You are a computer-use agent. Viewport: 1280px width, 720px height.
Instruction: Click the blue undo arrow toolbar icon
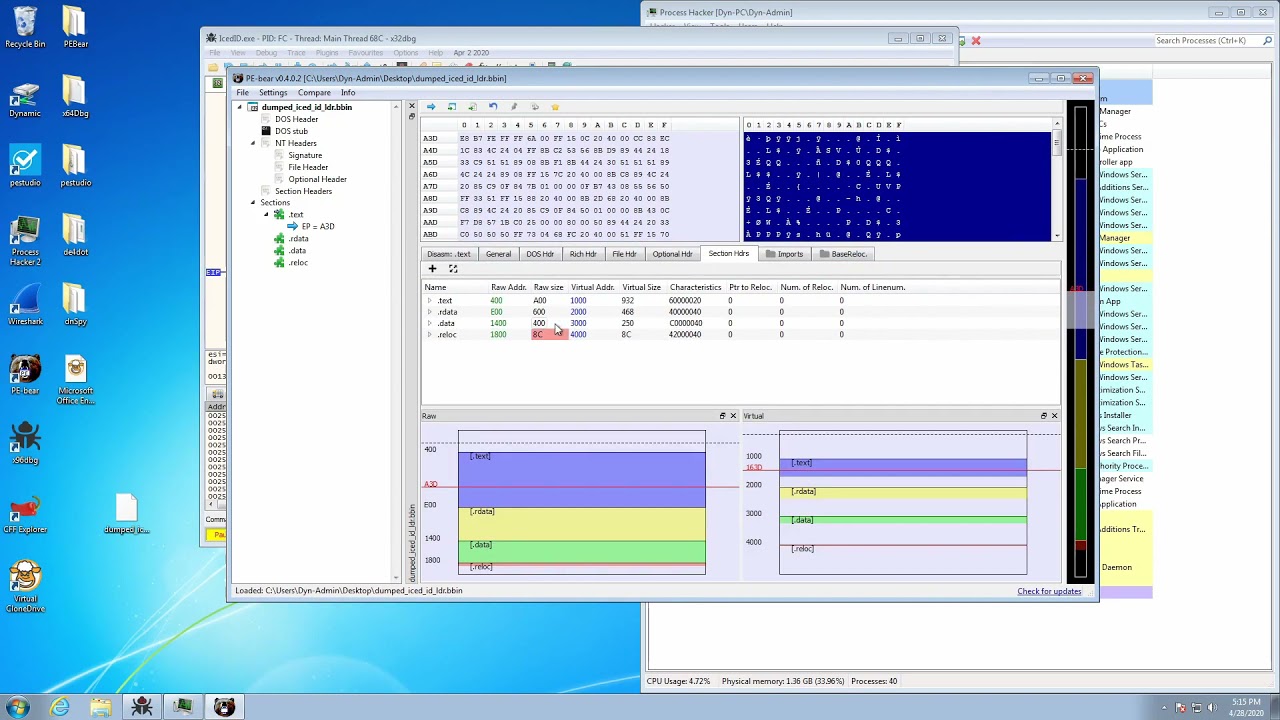[493, 107]
